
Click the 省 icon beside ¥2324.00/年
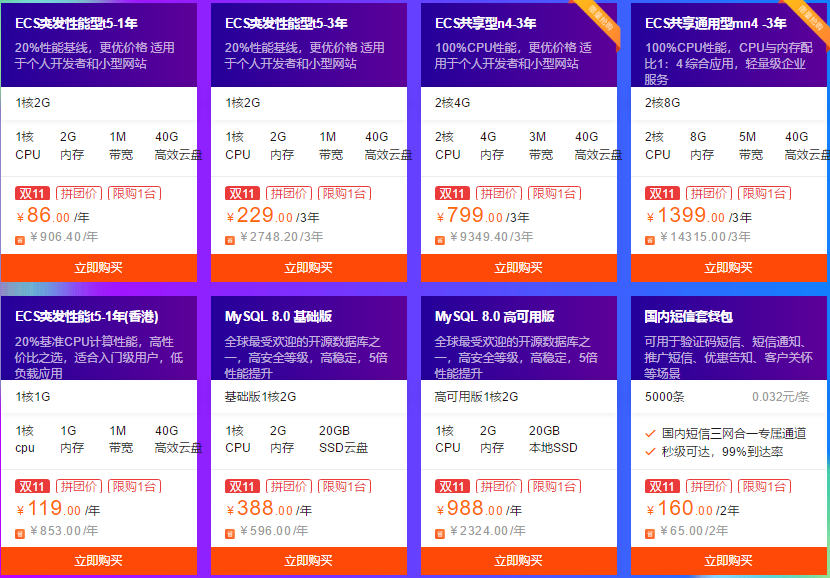pyautogui.click(x=440, y=534)
